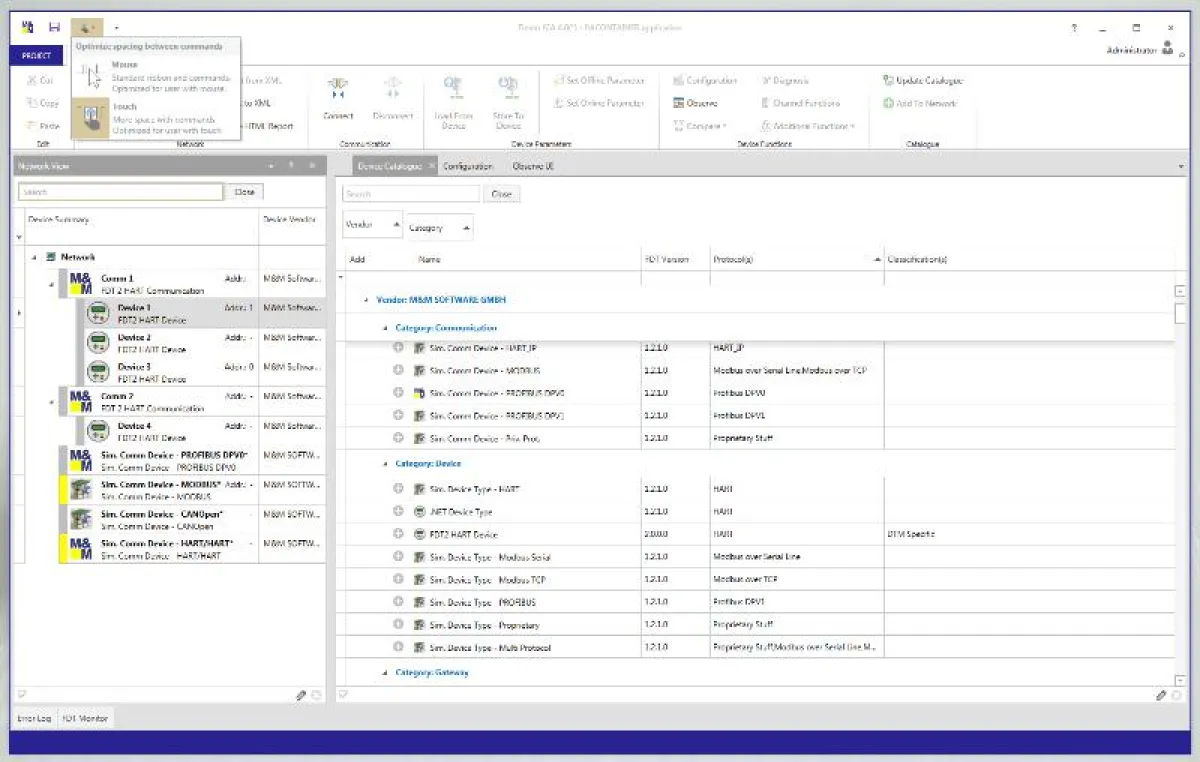Screen dimensions: 1200x762
Task: Open the Vendor grouping dropdown
Action: (373, 226)
